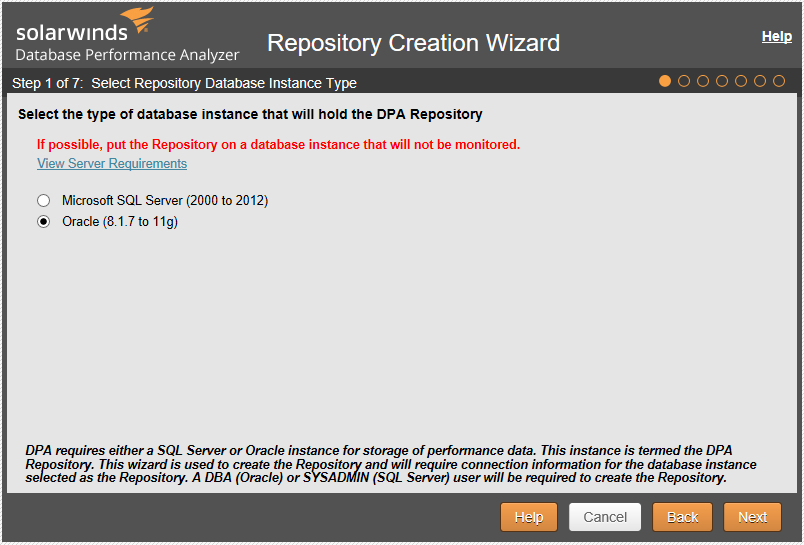
Task: Proceed to the next step with Next
Action: coord(752,517)
